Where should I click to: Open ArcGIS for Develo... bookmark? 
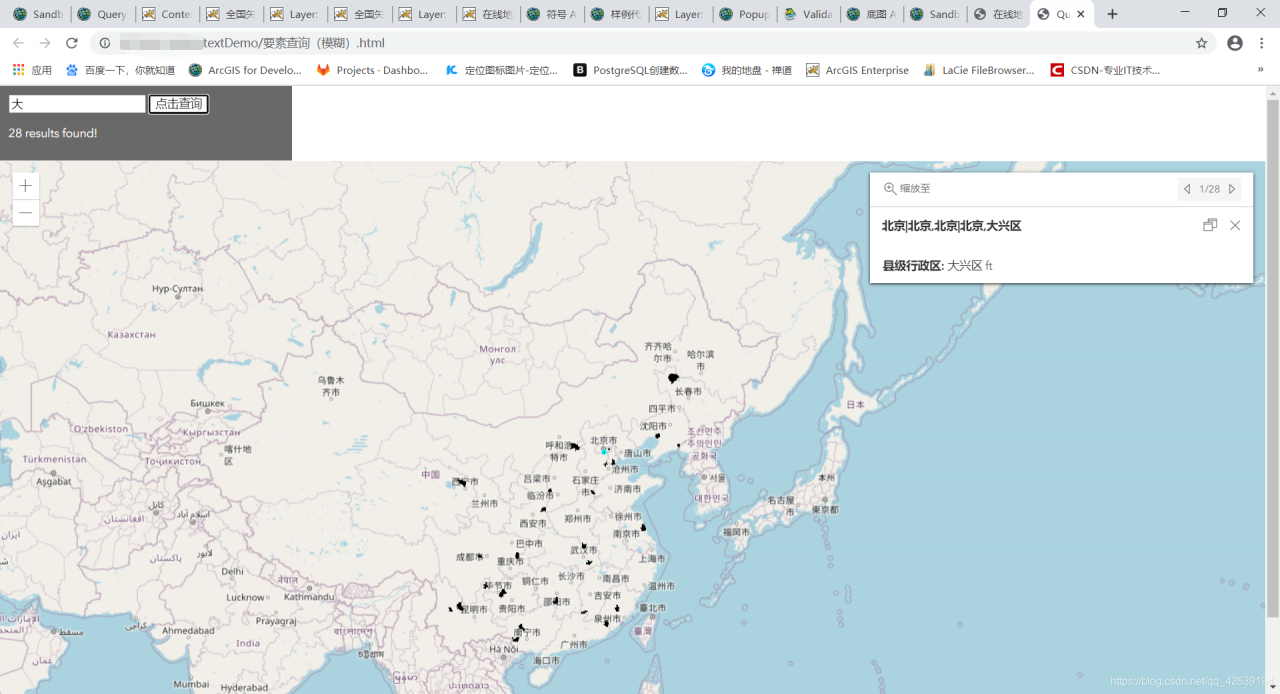245,70
